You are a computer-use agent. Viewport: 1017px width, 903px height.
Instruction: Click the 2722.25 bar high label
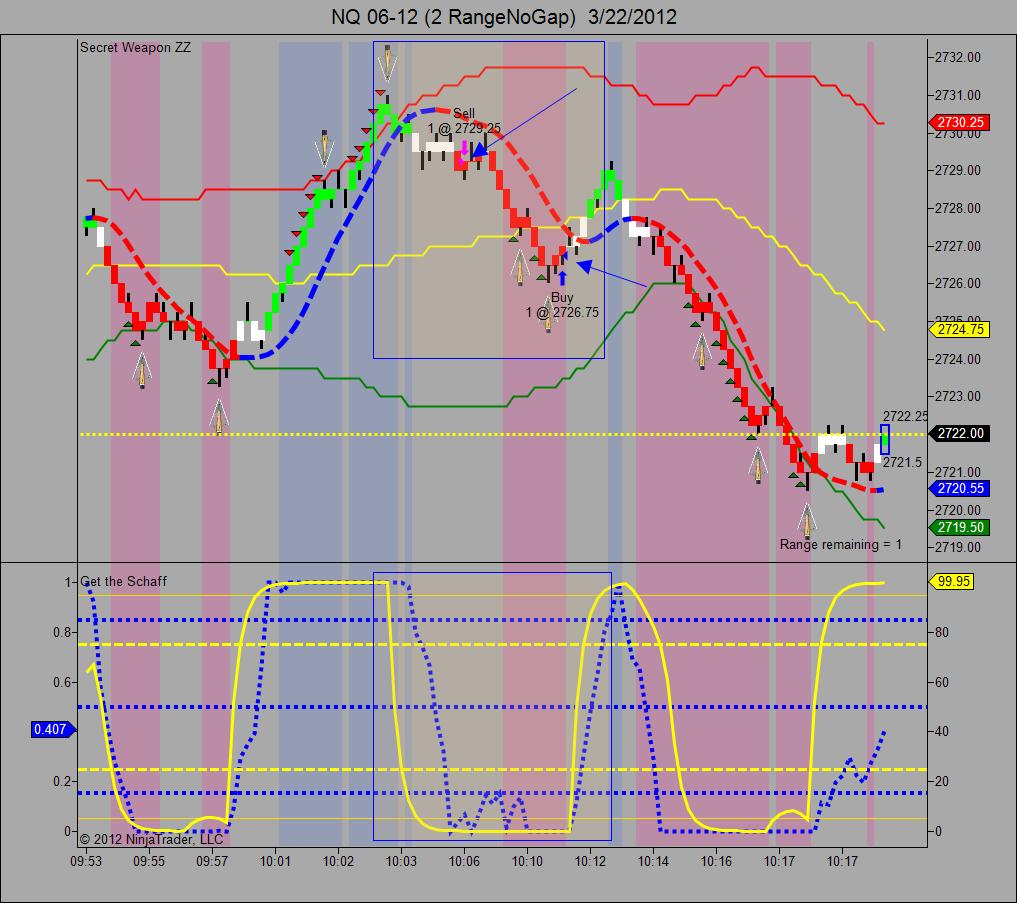coord(905,416)
